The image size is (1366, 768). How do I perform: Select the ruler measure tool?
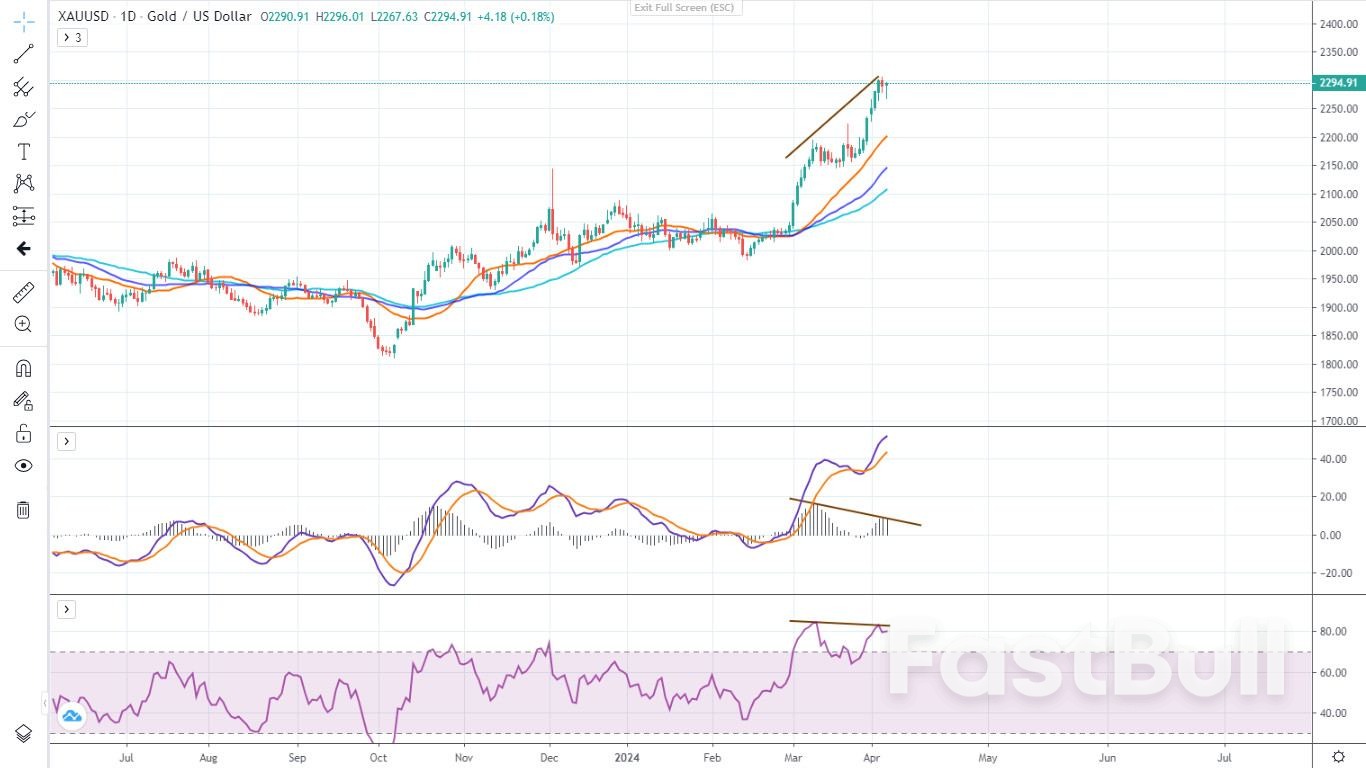tap(23, 292)
